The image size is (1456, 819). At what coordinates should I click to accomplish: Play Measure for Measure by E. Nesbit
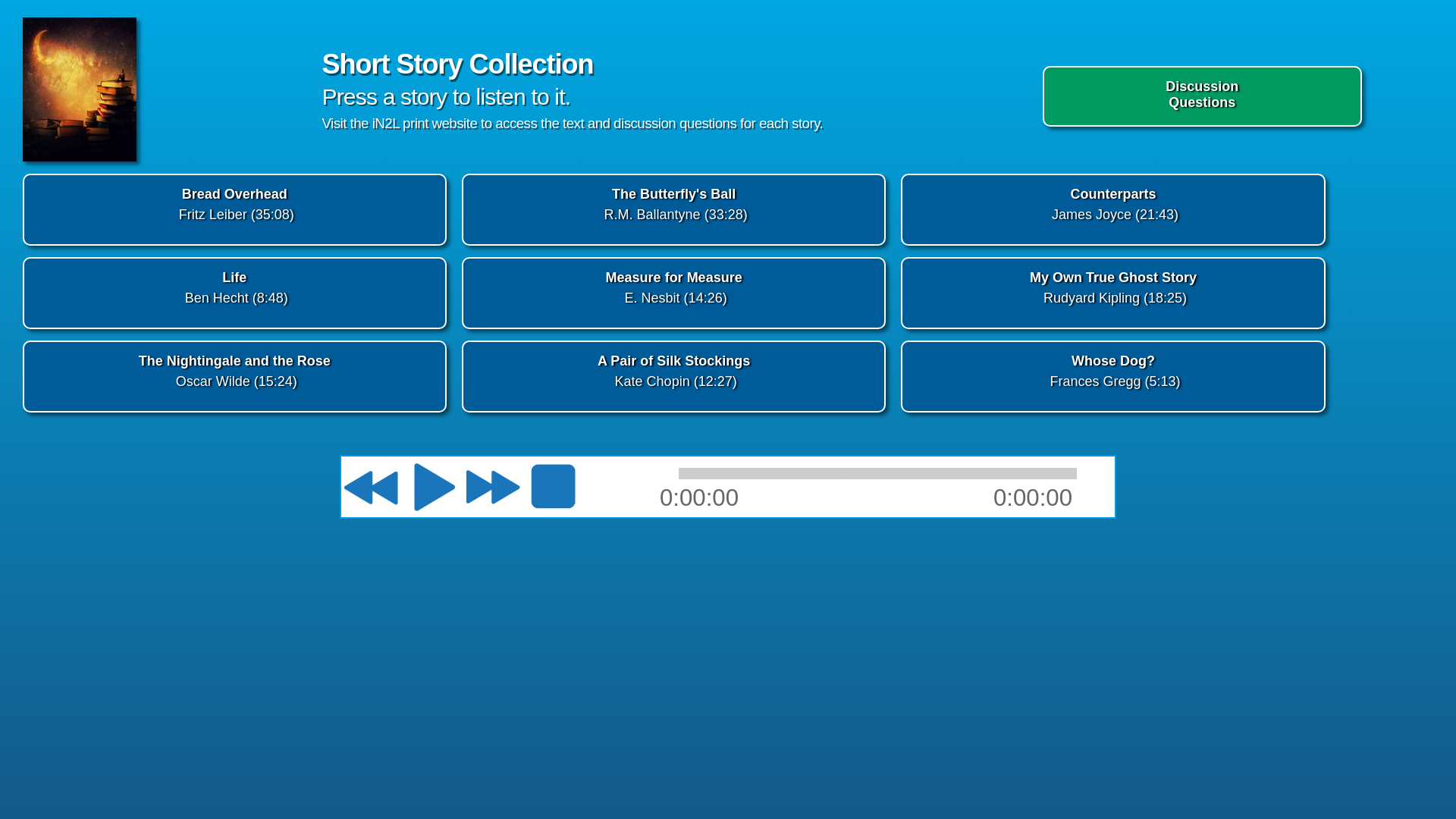[673, 293]
